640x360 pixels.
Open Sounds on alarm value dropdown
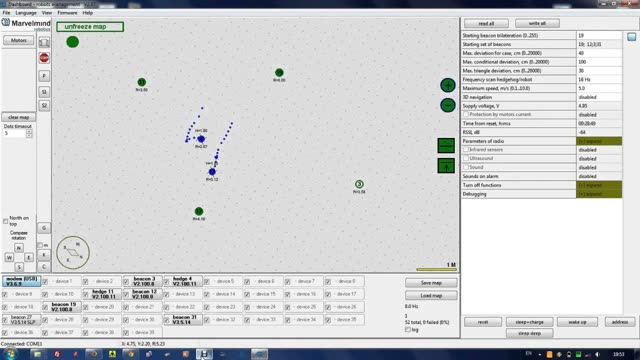pos(599,176)
